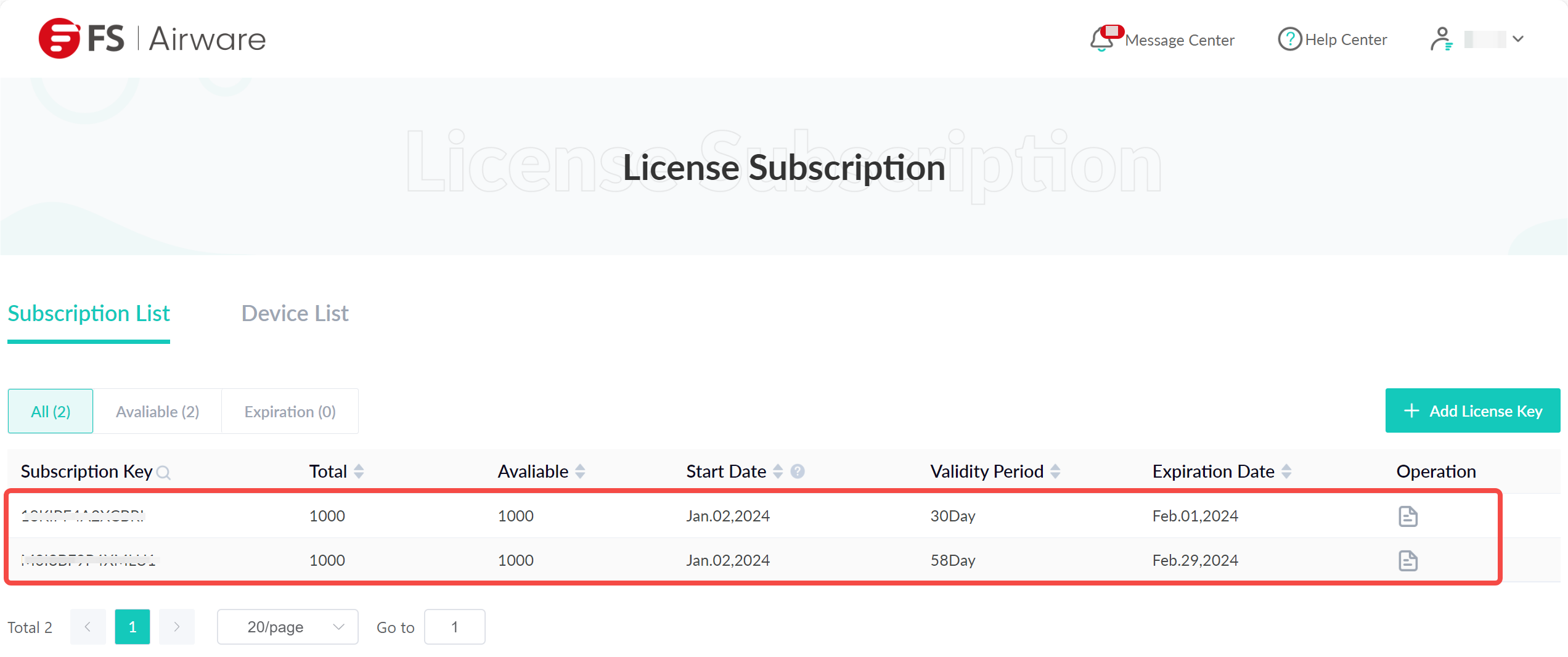Viewport: 1568px width, 657px height.
Task: Sort table by Avaliable column
Action: tap(580, 471)
